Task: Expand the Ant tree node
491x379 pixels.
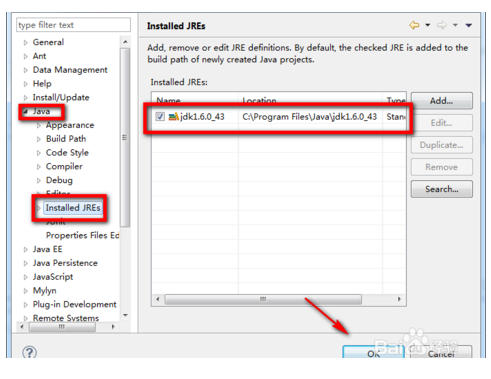Action: tap(26, 56)
